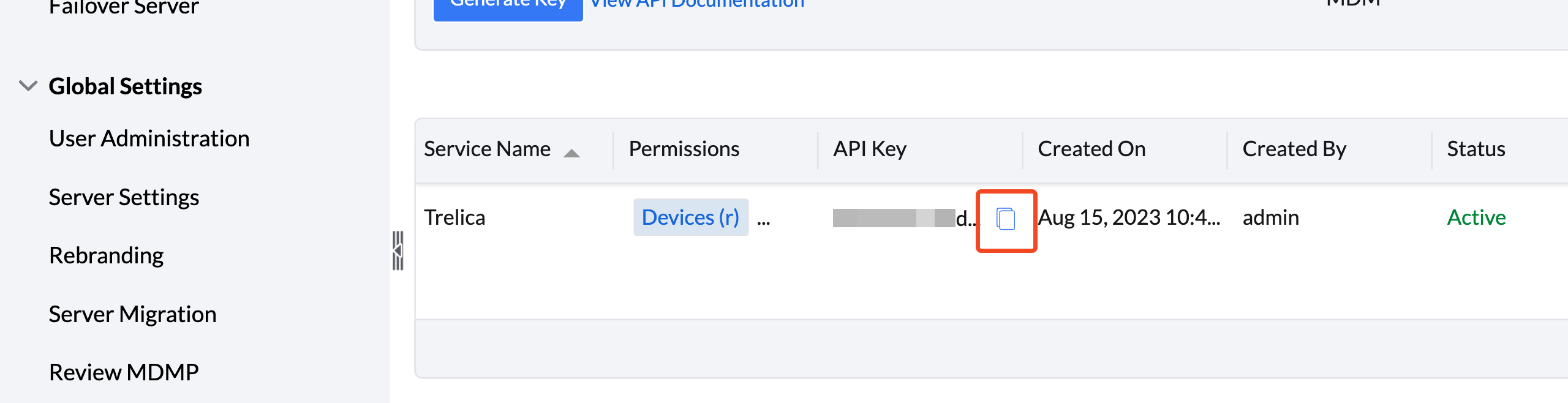The width and height of the screenshot is (1568, 403).
Task: Collapse the sidebar splitter handle
Action: [398, 250]
